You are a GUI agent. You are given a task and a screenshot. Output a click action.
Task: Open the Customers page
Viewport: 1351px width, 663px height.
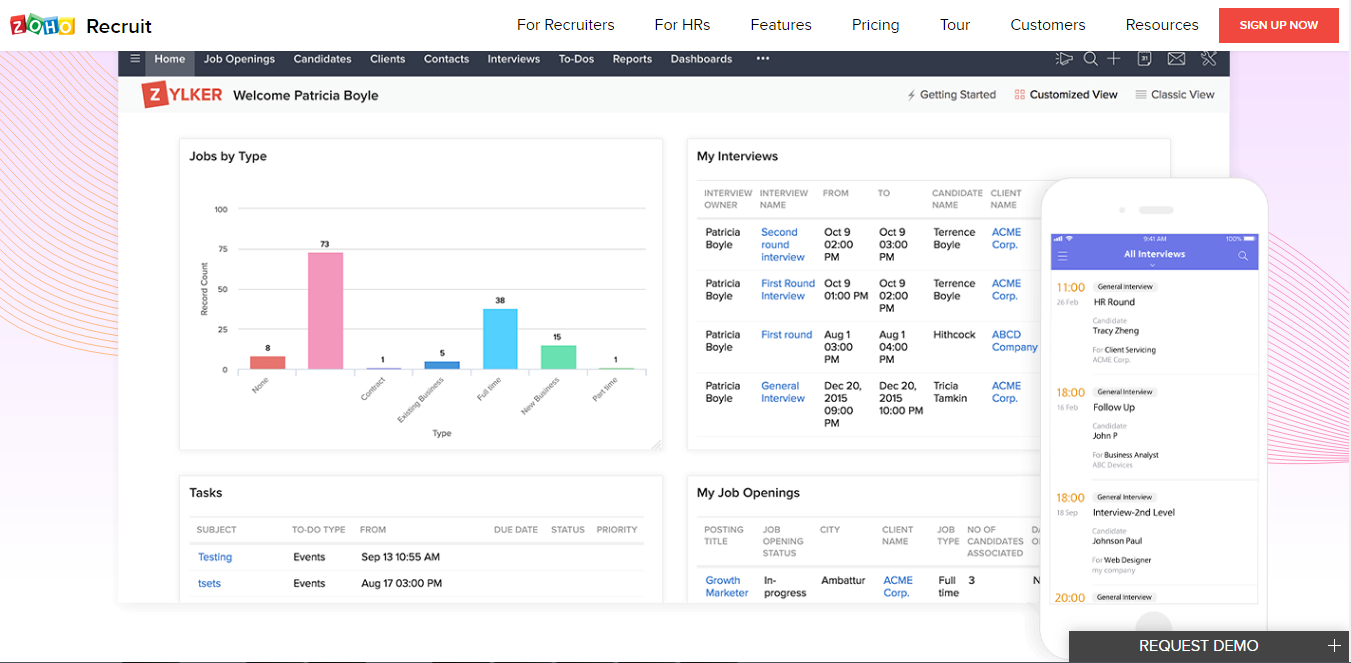click(1048, 25)
